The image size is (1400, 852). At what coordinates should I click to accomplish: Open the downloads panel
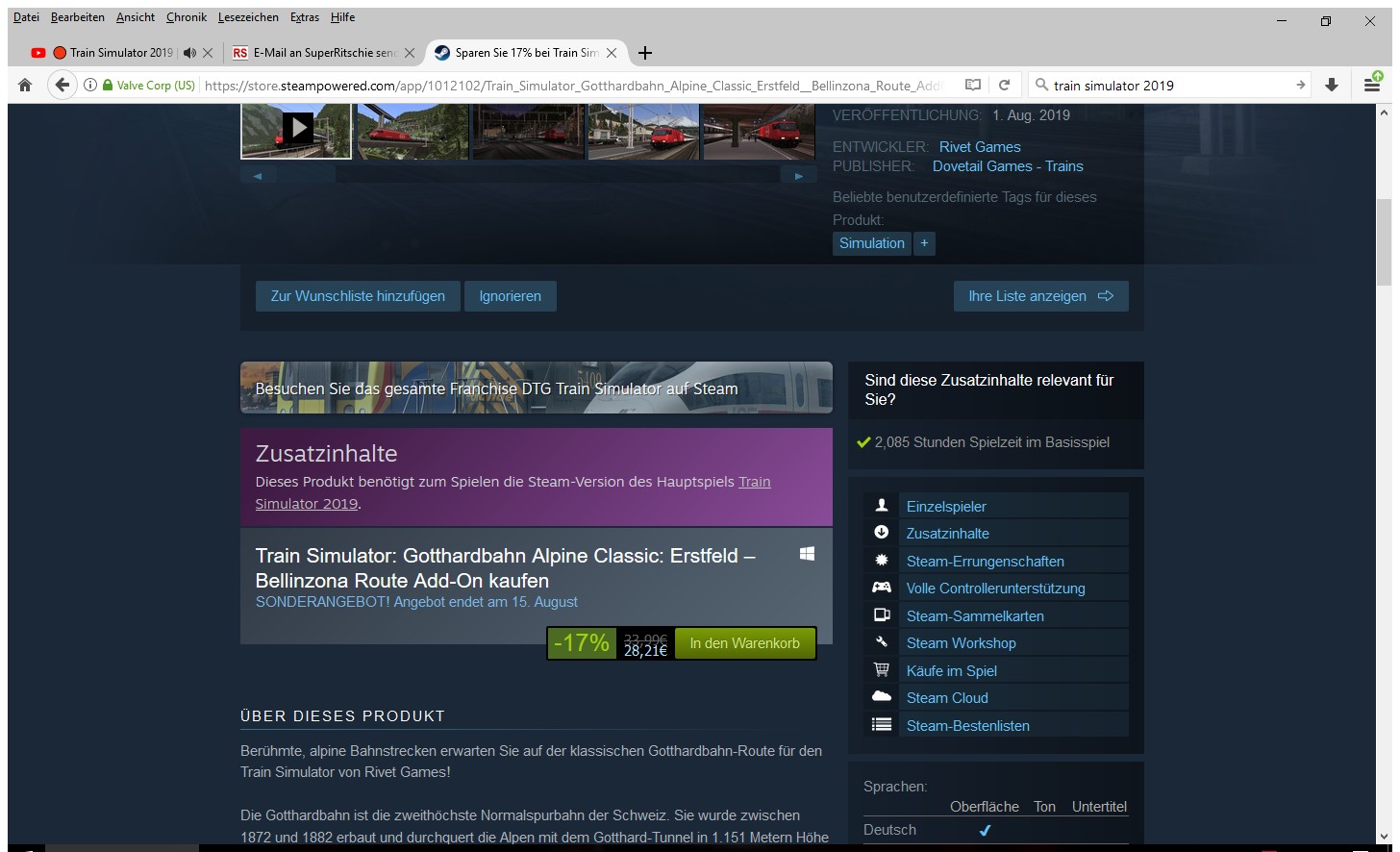1332,85
